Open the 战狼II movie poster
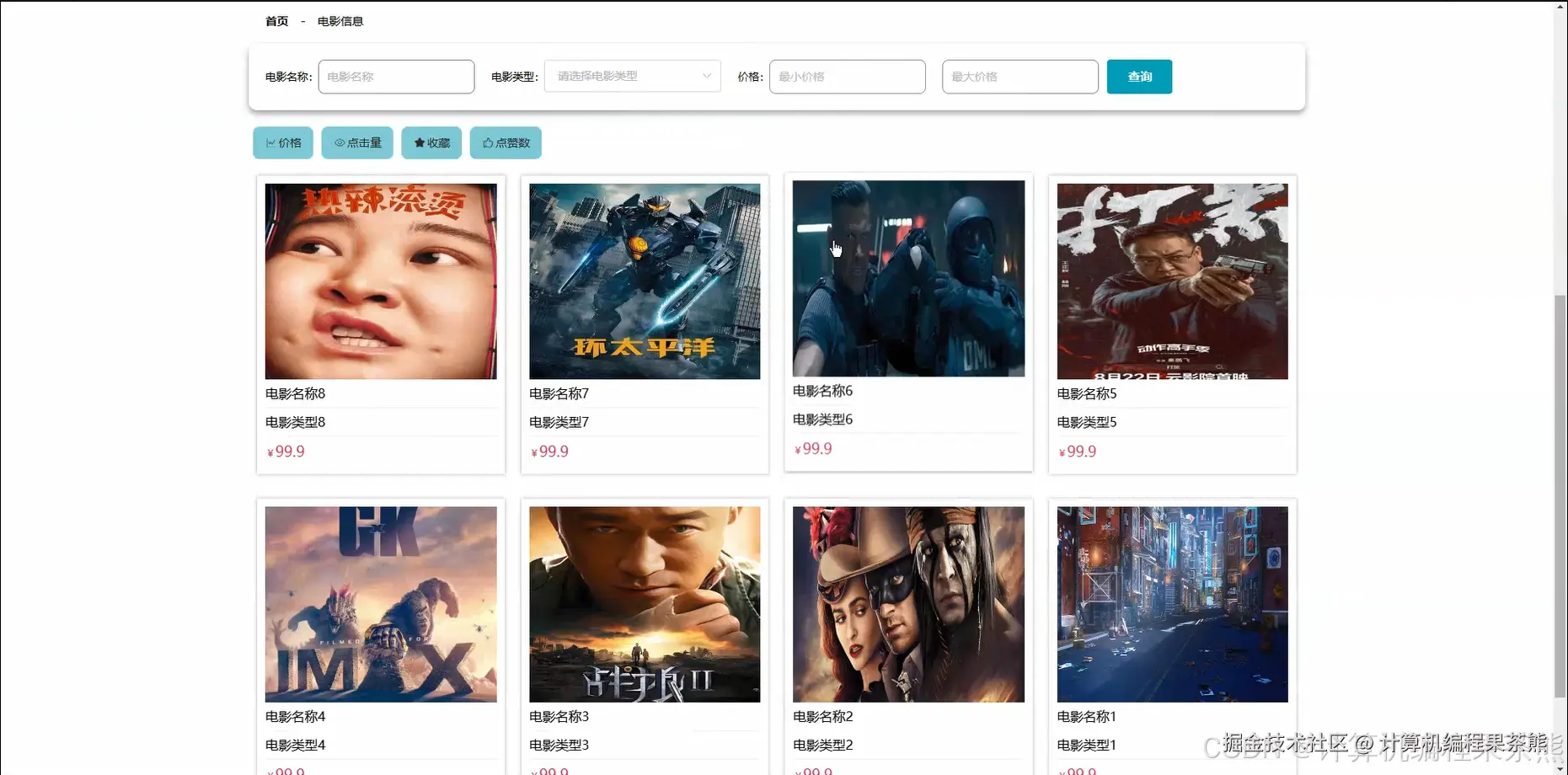 (x=644, y=603)
